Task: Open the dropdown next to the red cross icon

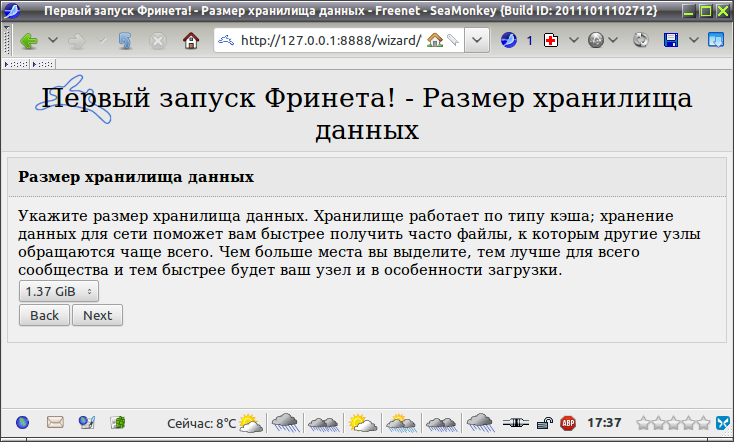Action: pos(574,40)
